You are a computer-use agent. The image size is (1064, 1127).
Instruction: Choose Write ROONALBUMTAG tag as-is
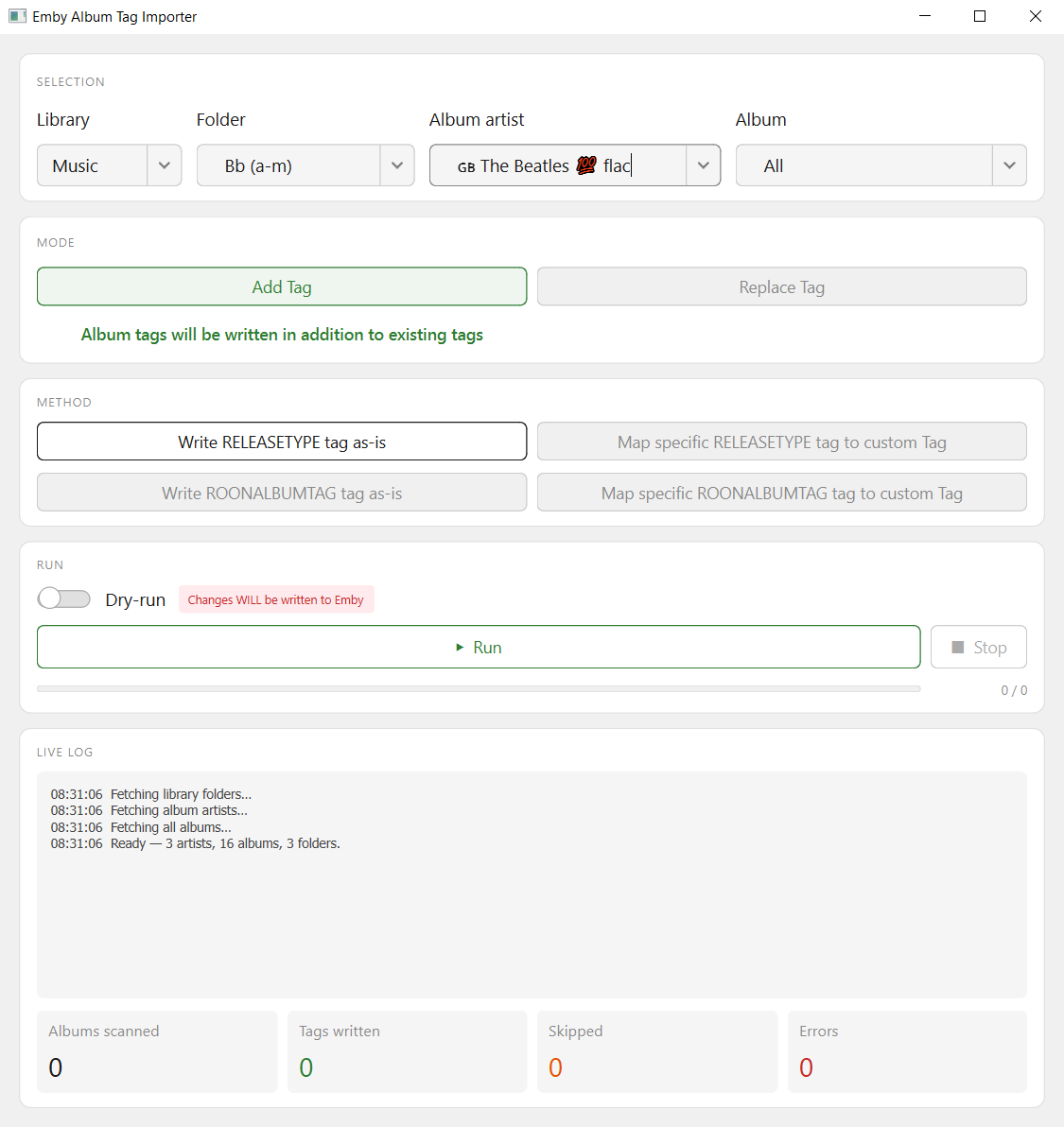point(282,493)
